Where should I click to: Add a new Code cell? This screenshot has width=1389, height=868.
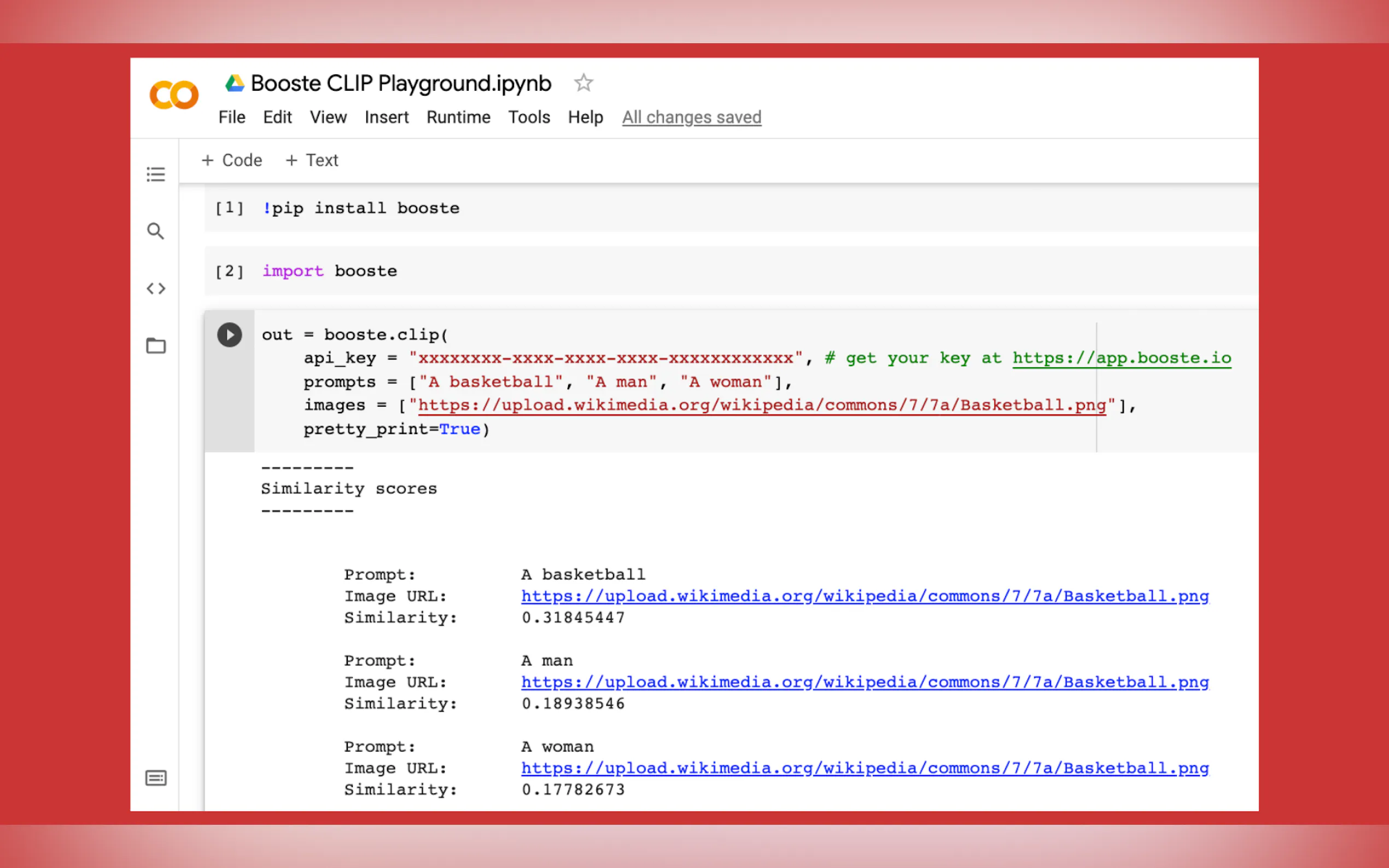pos(231,160)
